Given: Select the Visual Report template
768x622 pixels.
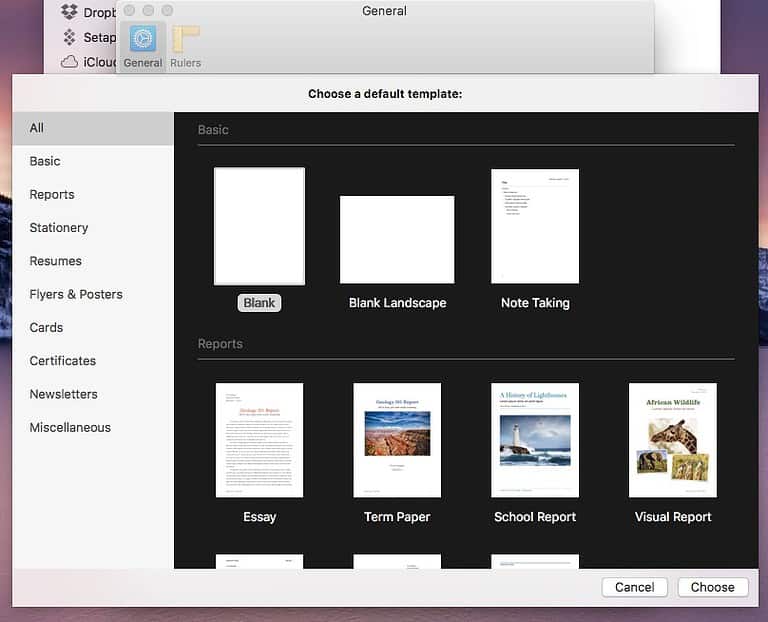Looking at the screenshot, I should [673, 440].
